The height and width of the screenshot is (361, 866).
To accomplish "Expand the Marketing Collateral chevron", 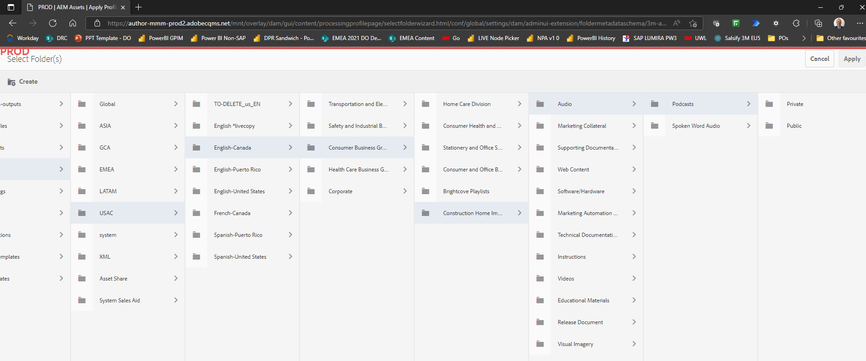I will pyautogui.click(x=634, y=126).
